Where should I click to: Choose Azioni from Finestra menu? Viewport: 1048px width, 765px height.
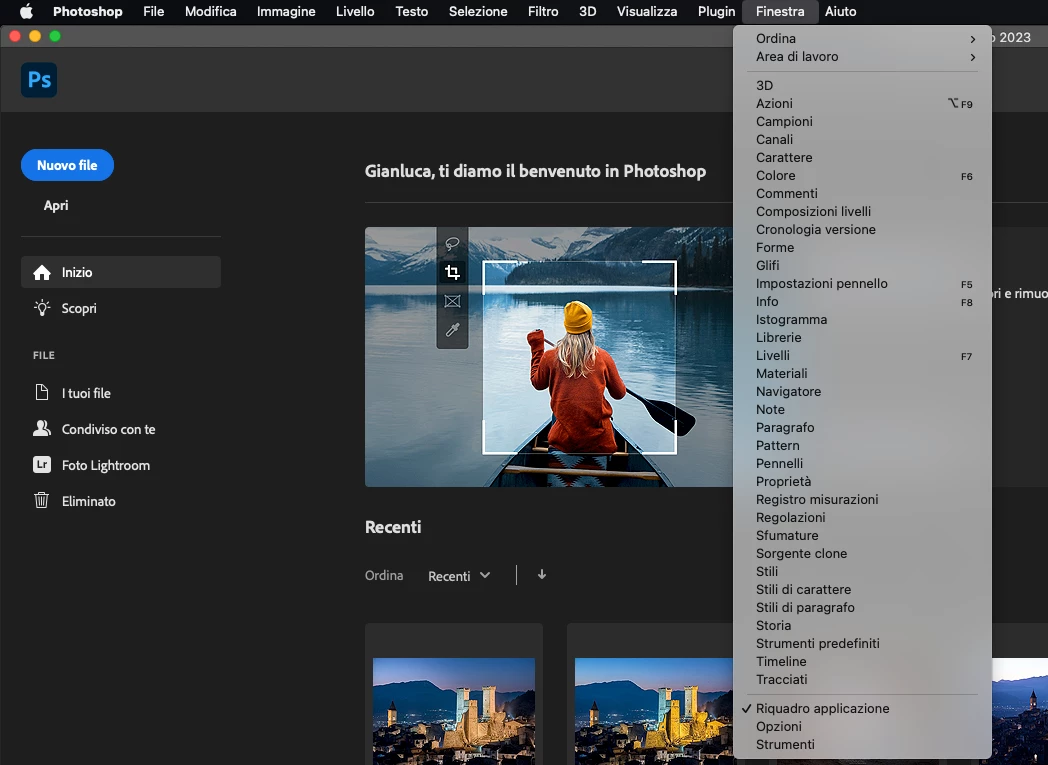[x=862, y=104]
